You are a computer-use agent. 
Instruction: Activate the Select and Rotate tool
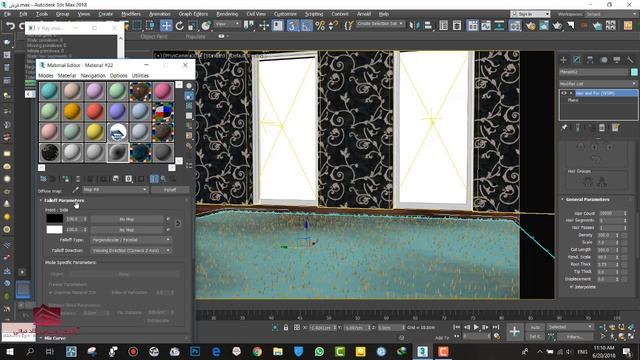[179, 26]
